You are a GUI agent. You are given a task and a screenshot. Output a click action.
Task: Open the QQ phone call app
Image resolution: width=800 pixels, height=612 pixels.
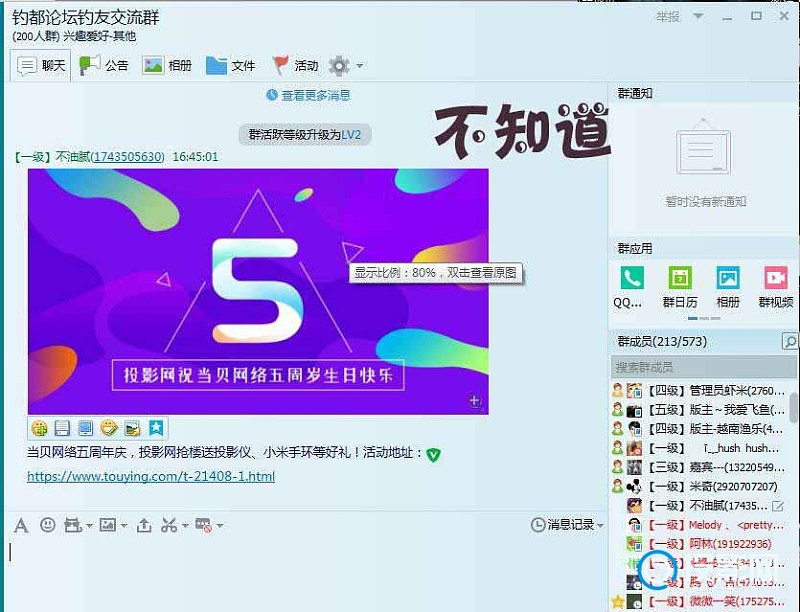(631, 285)
